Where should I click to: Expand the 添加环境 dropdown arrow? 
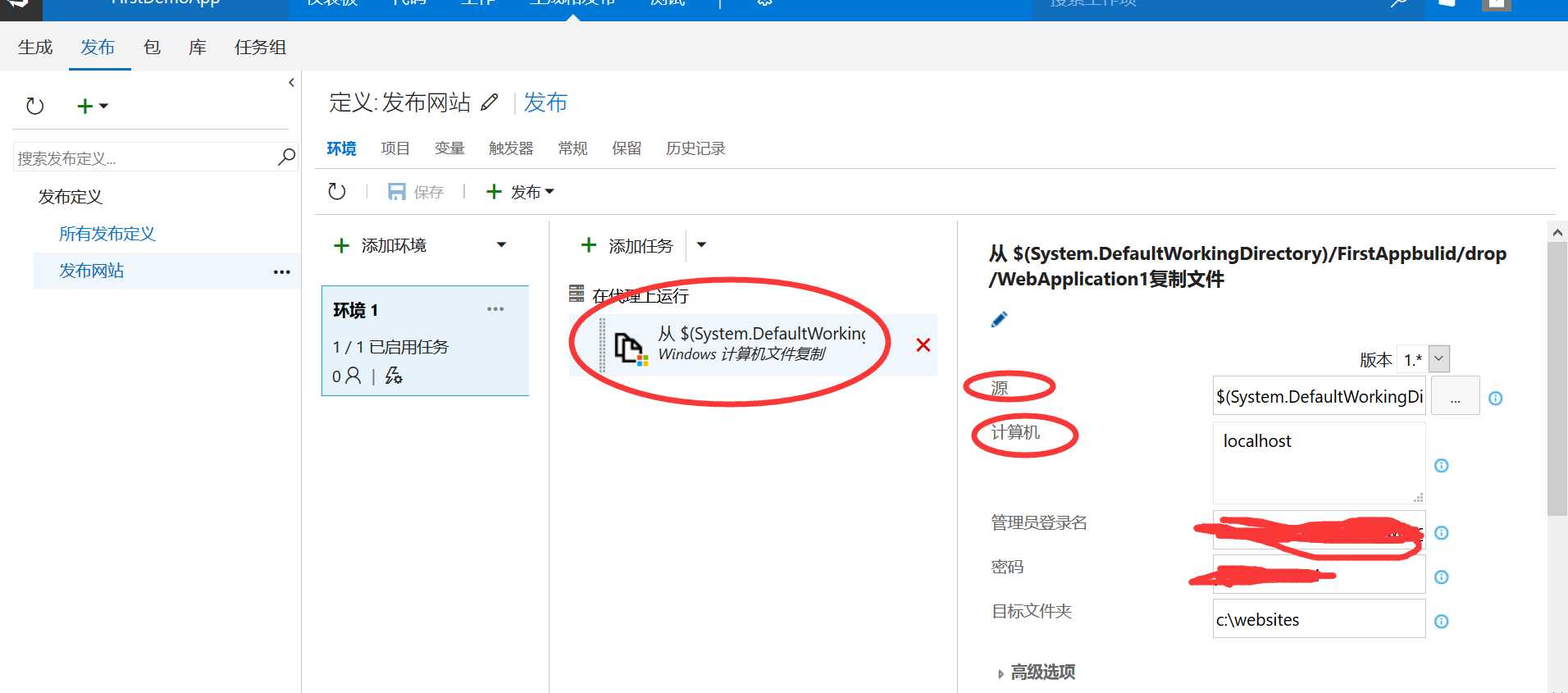502,245
